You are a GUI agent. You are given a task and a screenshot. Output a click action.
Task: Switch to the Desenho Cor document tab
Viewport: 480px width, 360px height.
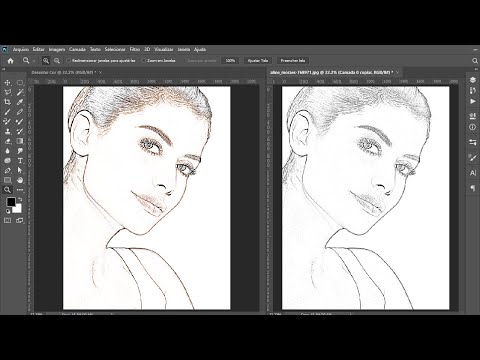click(63, 72)
